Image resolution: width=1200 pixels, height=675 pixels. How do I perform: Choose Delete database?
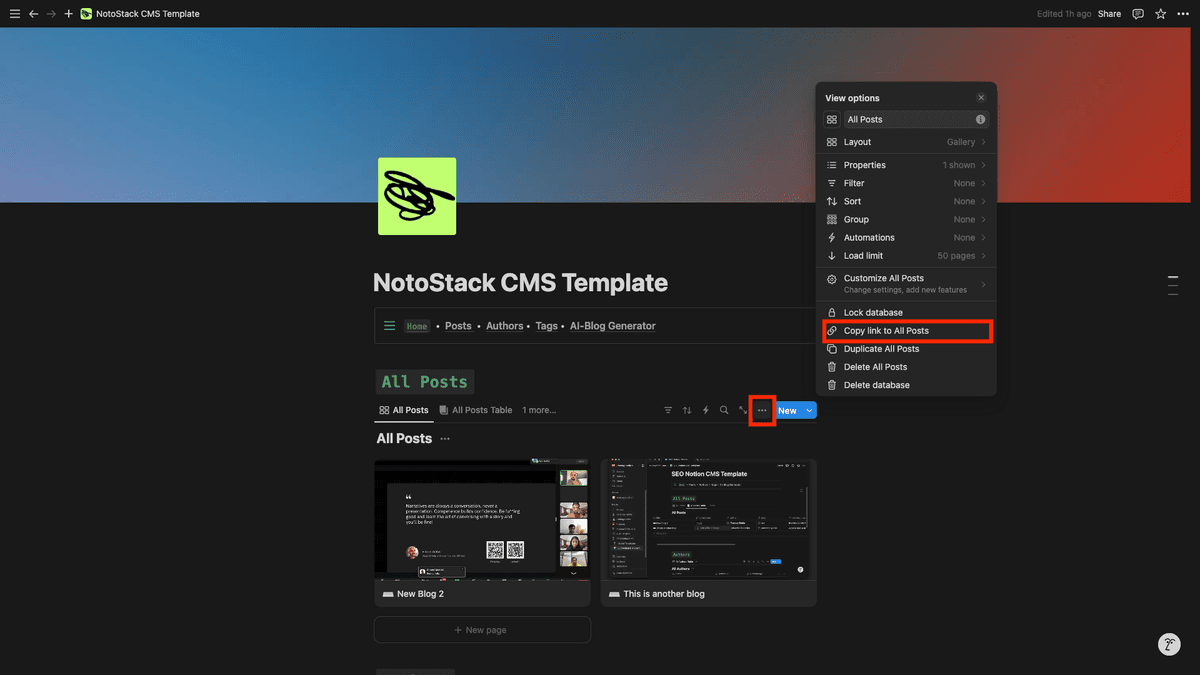tap(906, 385)
